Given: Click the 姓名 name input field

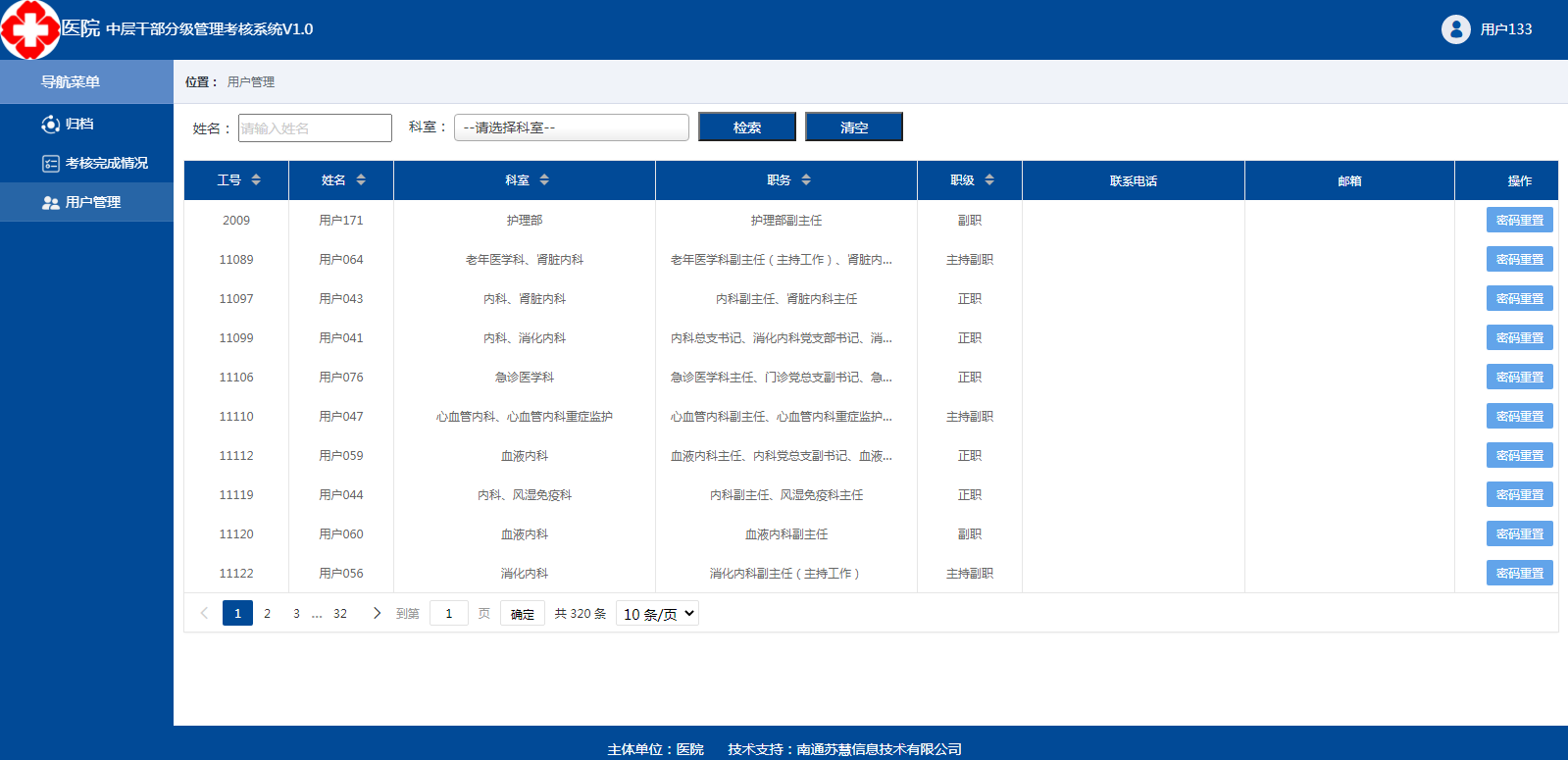Looking at the screenshot, I should (315, 128).
